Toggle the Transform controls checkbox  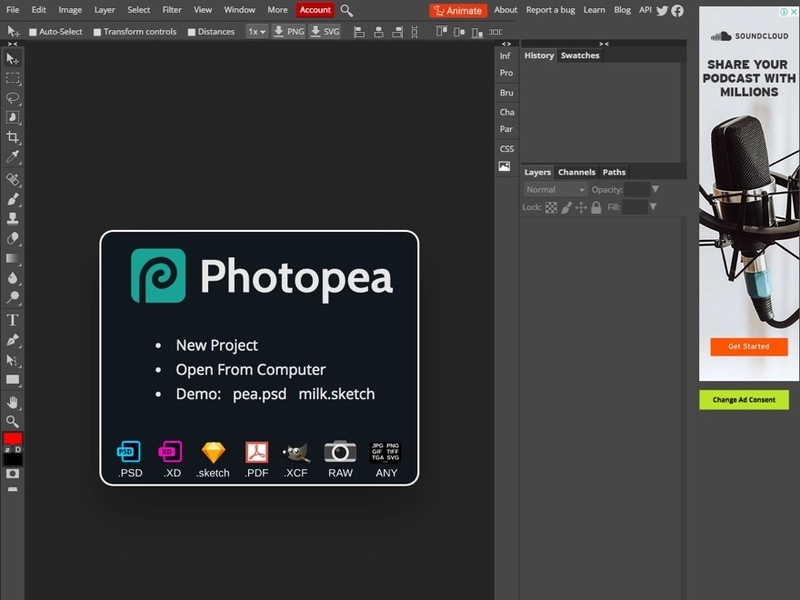[x=97, y=32]
